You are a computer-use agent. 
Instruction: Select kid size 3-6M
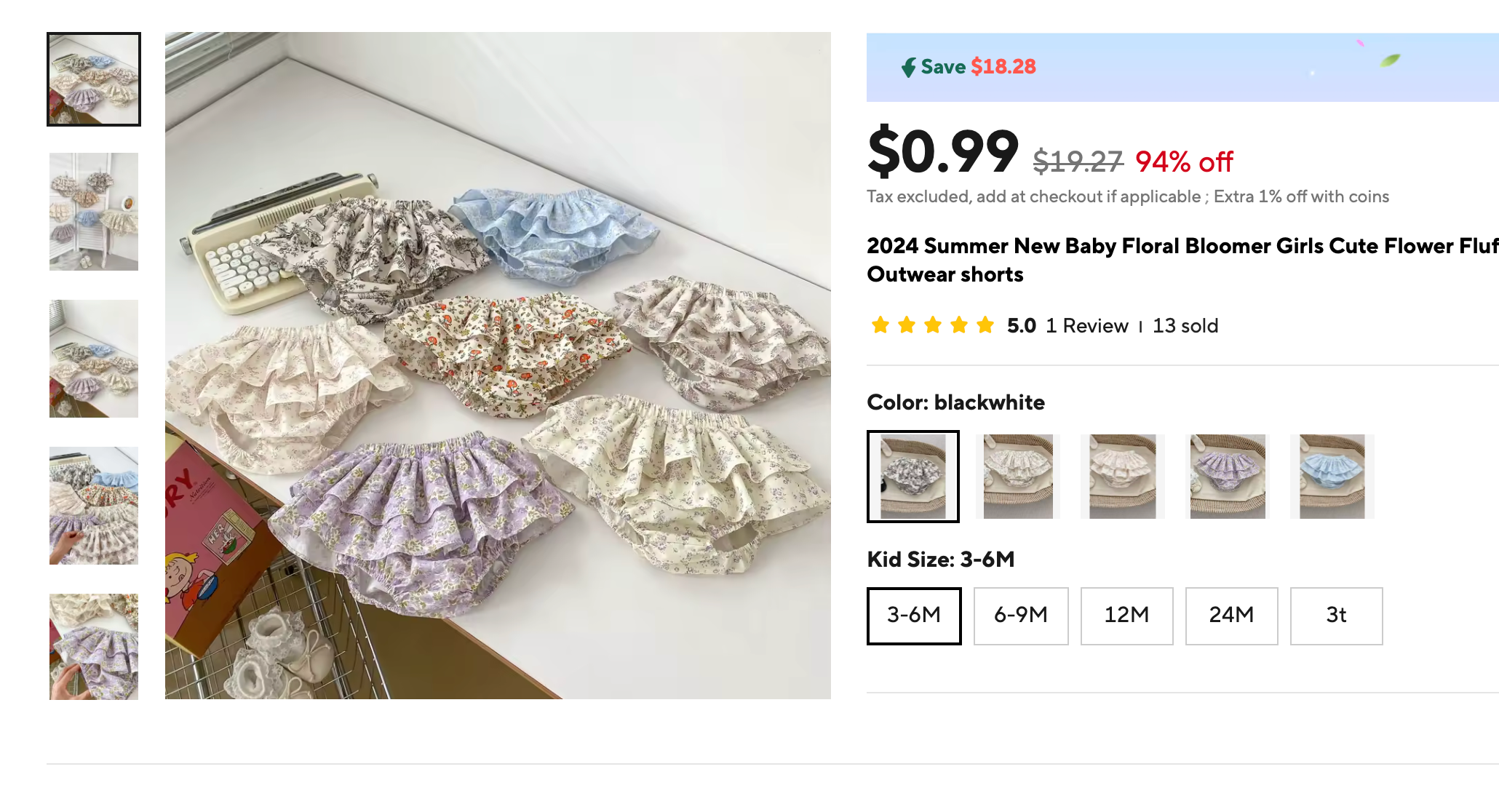[913, 616]
